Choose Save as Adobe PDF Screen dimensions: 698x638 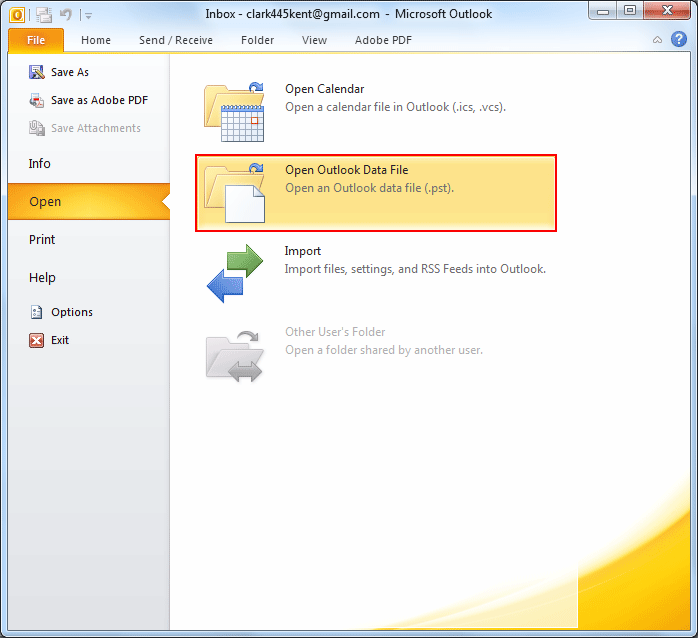[99, 100]
